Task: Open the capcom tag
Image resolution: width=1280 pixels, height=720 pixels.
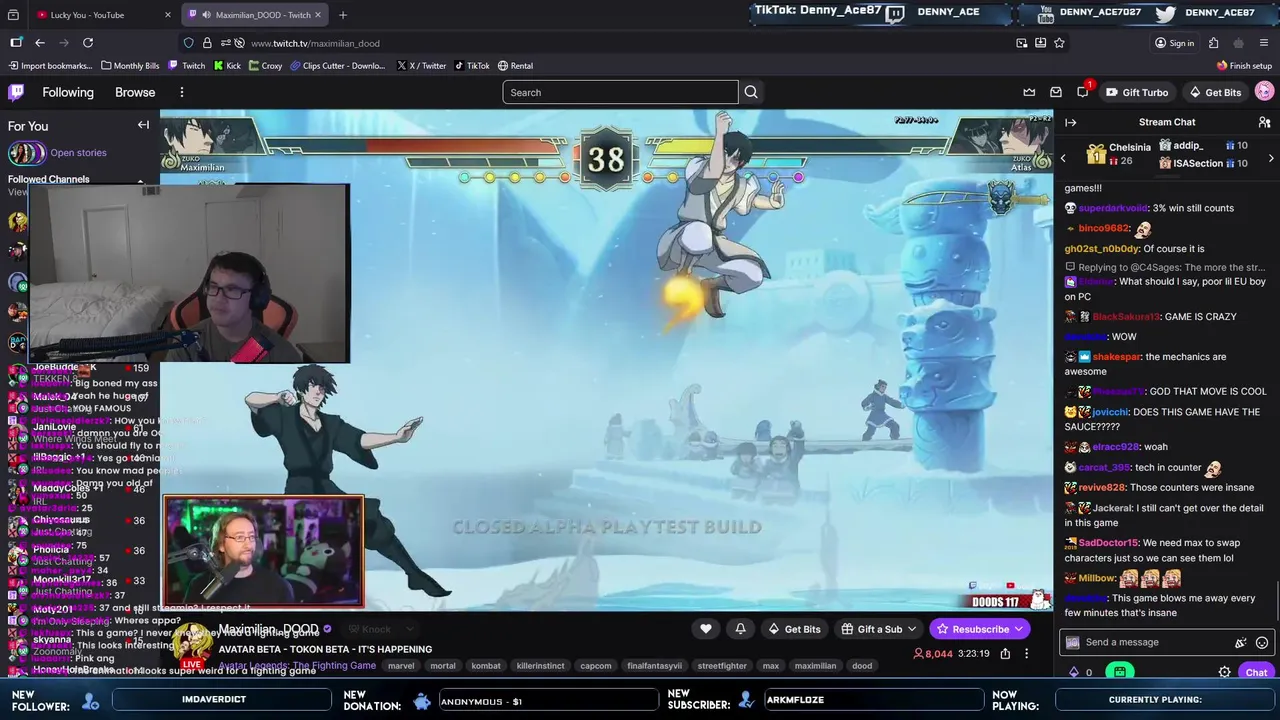Action: [x=596, y=666]
